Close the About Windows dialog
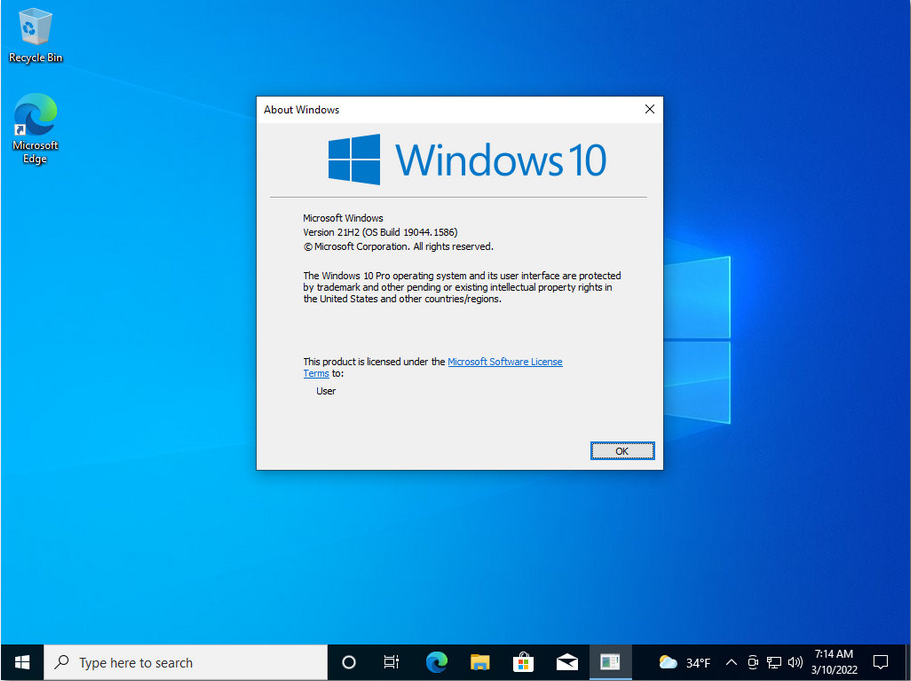The image size is (911, 681). pos(650,109)
